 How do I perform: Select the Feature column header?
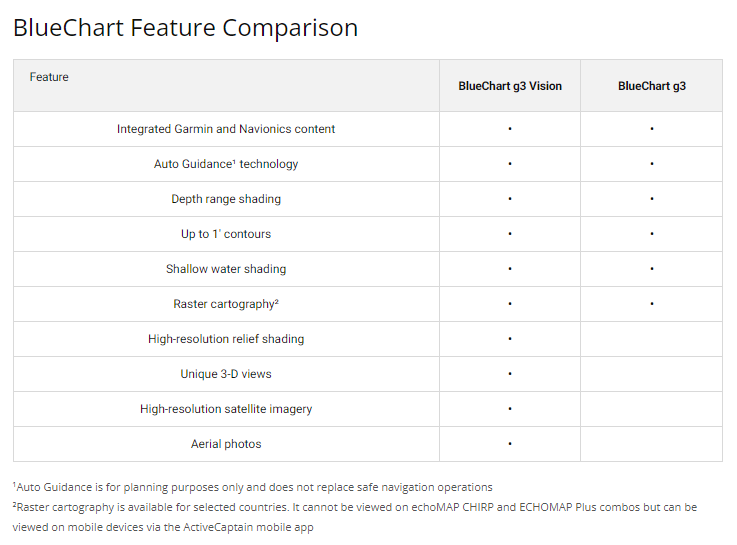coord(49,77)
